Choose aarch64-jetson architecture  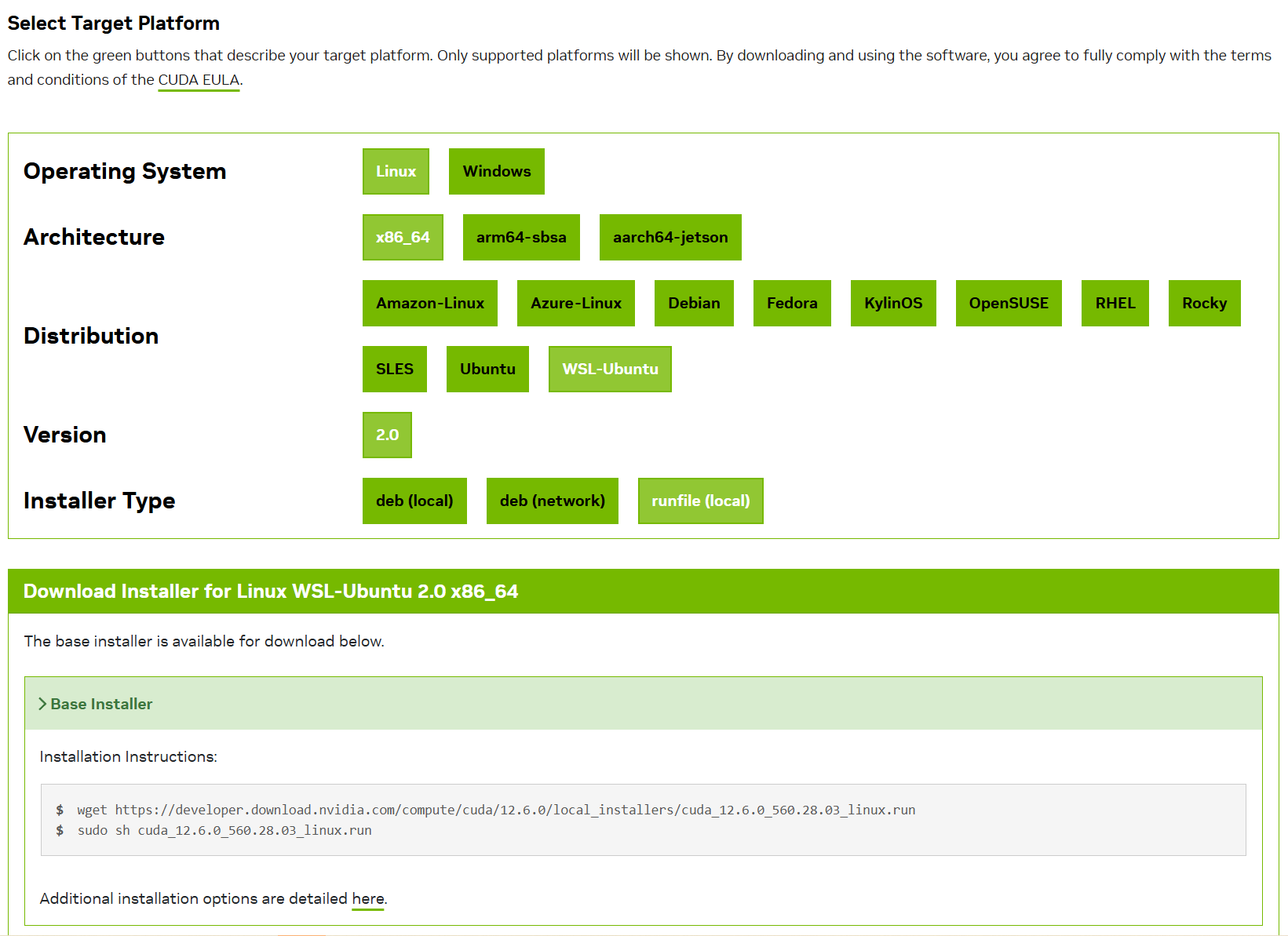coord(670,237)
